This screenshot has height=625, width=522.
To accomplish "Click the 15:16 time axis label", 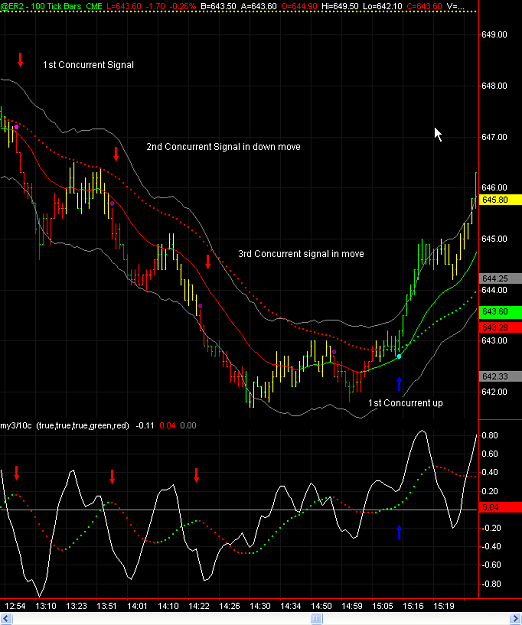I will pyautogui.click(x=413, y=606).
